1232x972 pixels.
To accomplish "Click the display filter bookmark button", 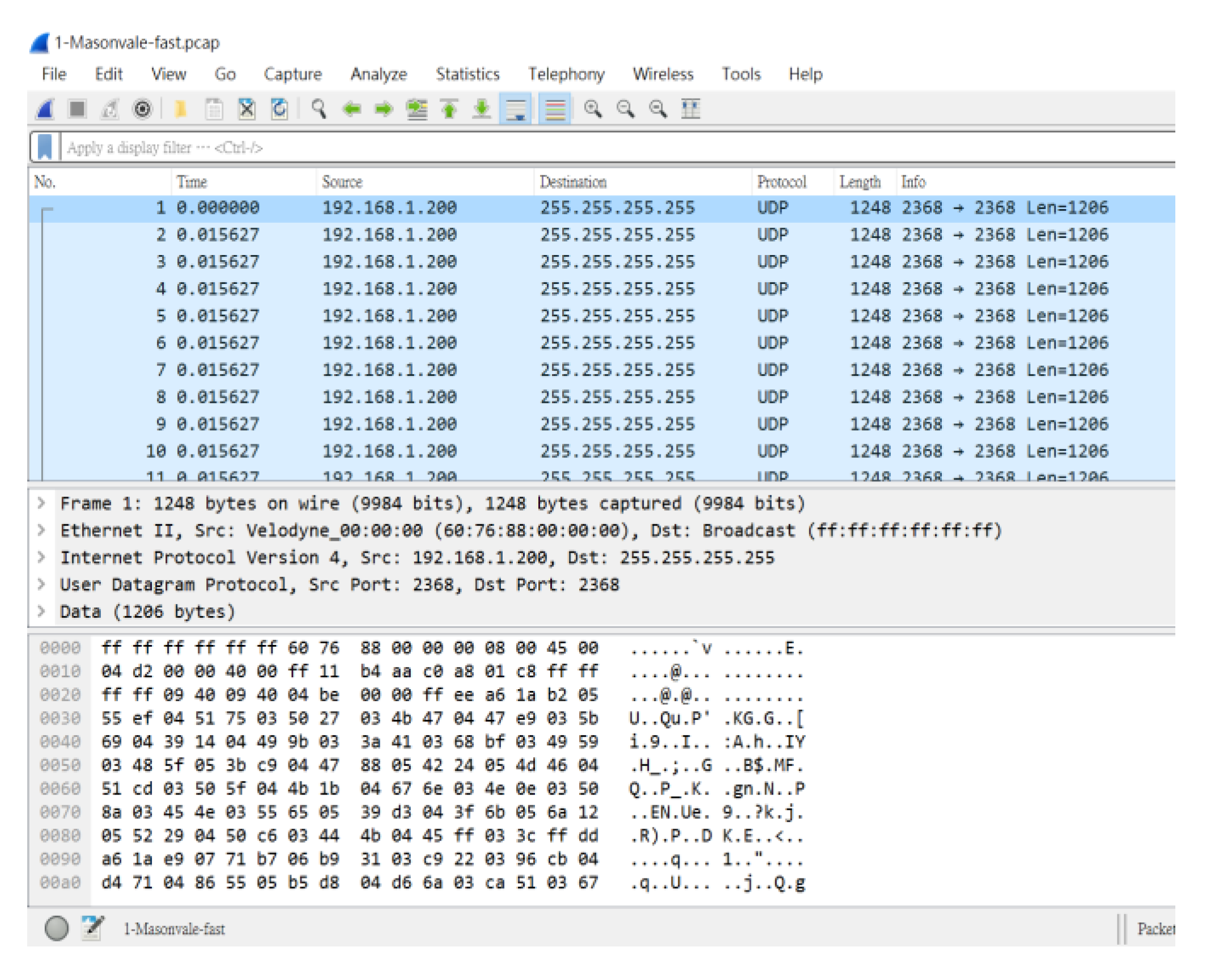I will click(x=45, y=147).
